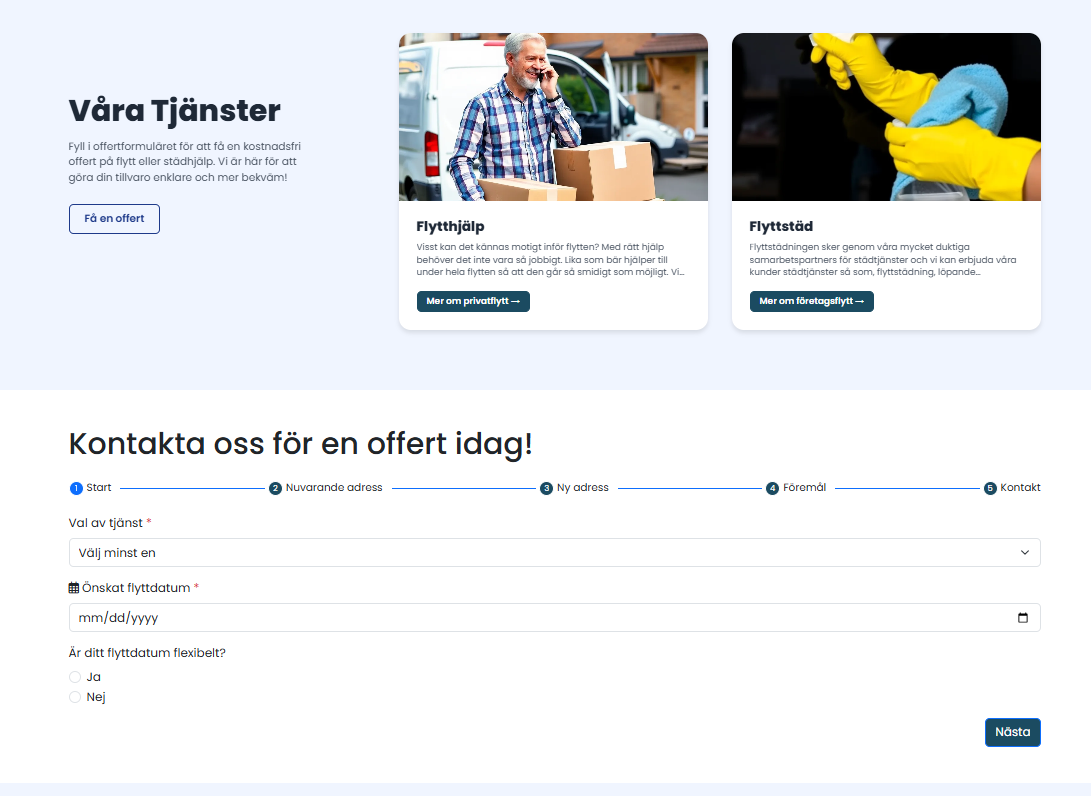The image size is (1091, 796).
Task: Click the Ja label text
Action: click(93, 677)
